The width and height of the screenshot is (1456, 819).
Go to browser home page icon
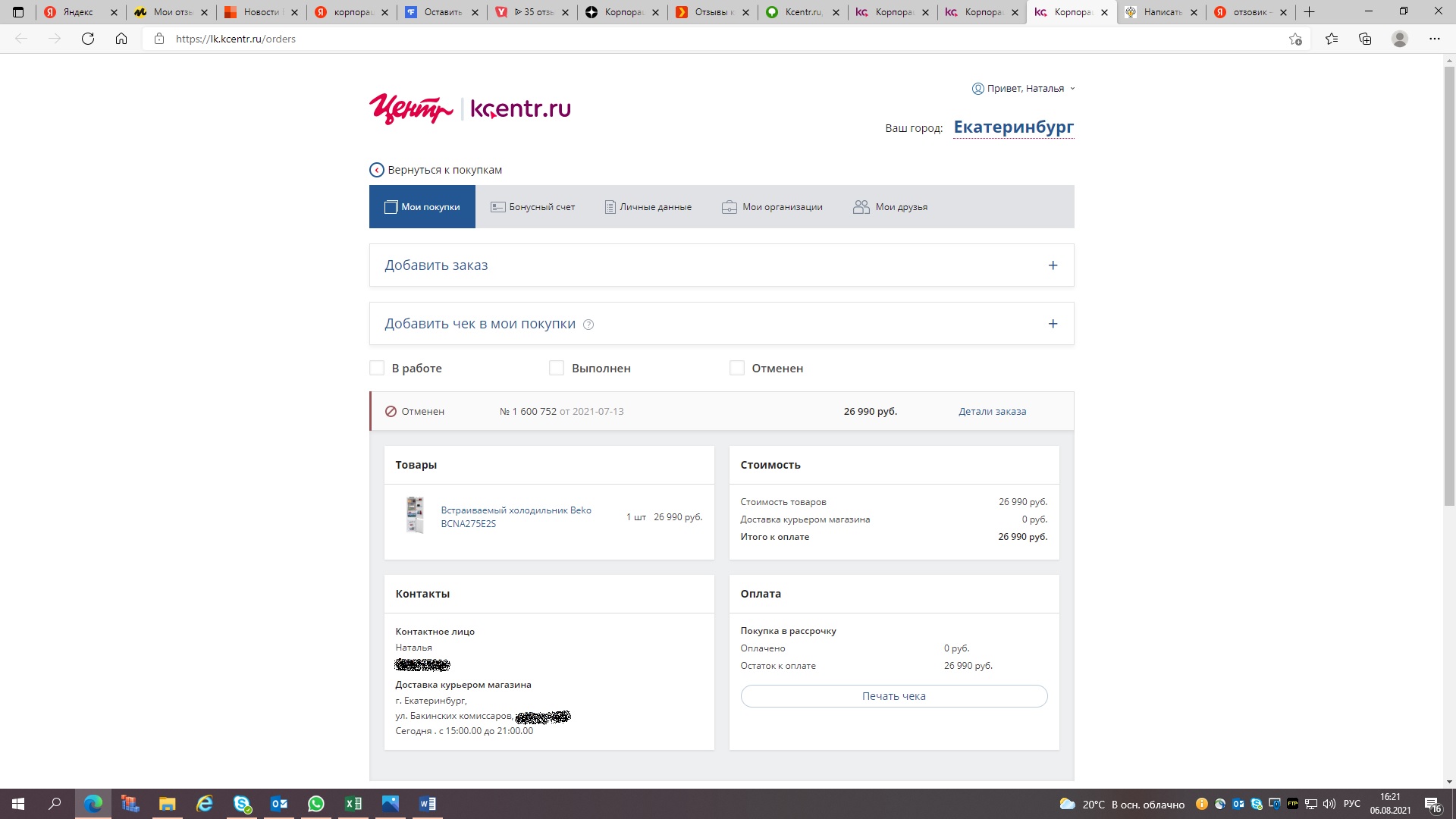click(121, 39)
